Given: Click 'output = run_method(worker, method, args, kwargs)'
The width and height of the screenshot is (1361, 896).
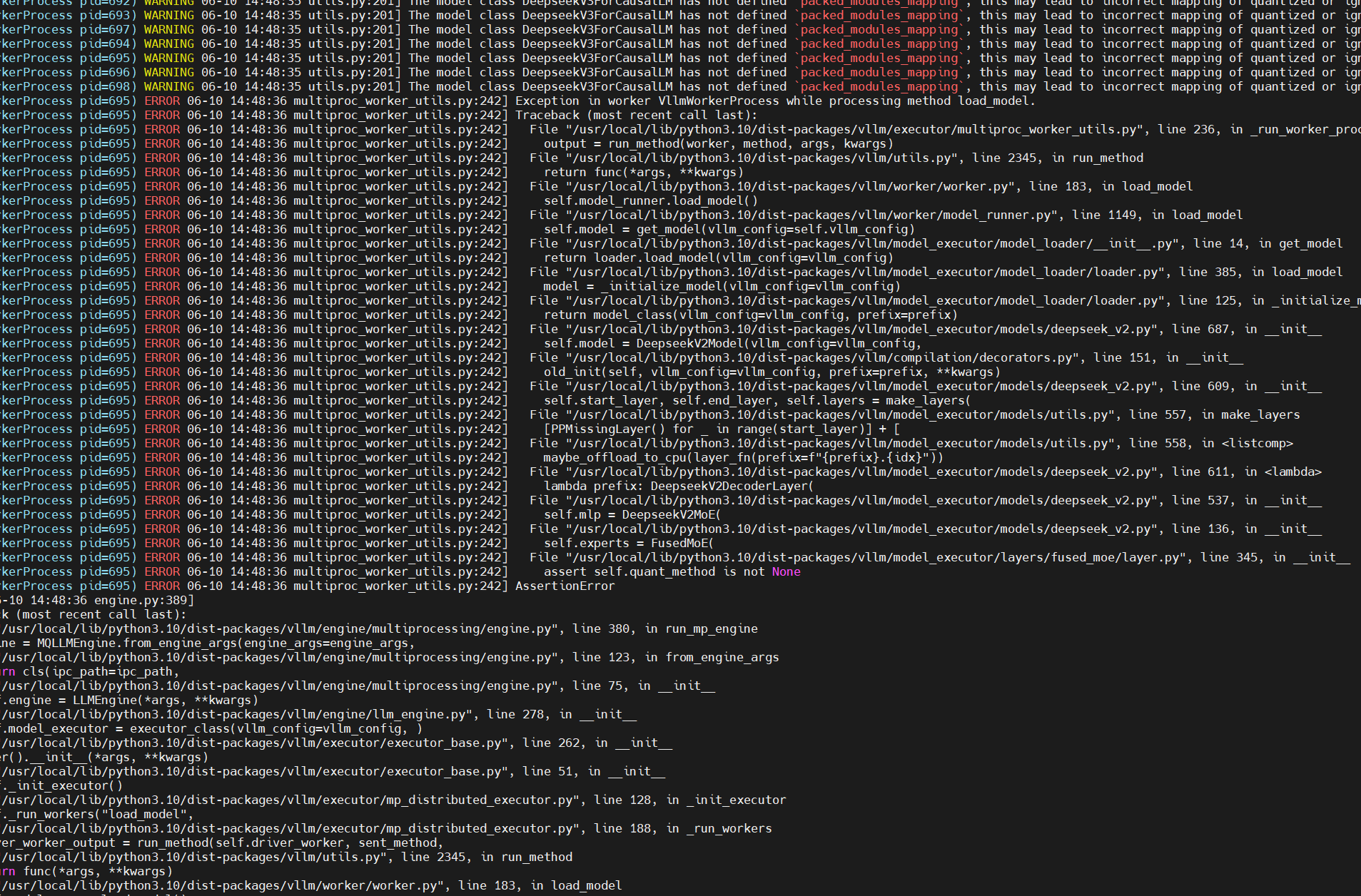Looking at the screenshot, I should 718,143.
